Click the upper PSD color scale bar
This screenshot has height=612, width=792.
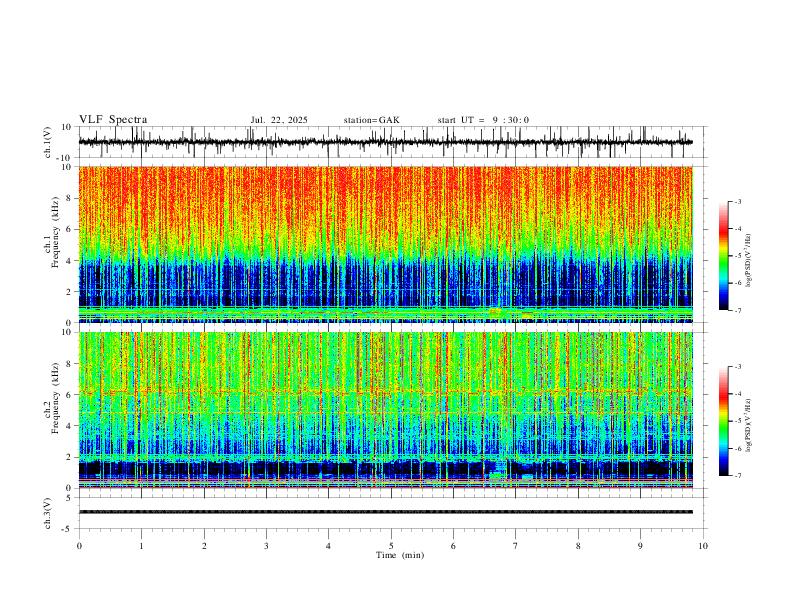(x=724, y=256)
